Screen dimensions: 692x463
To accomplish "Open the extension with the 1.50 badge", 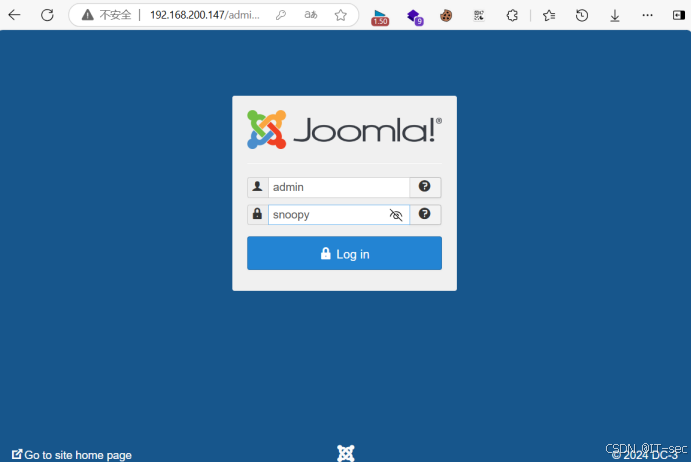I will tap(380, 17).
